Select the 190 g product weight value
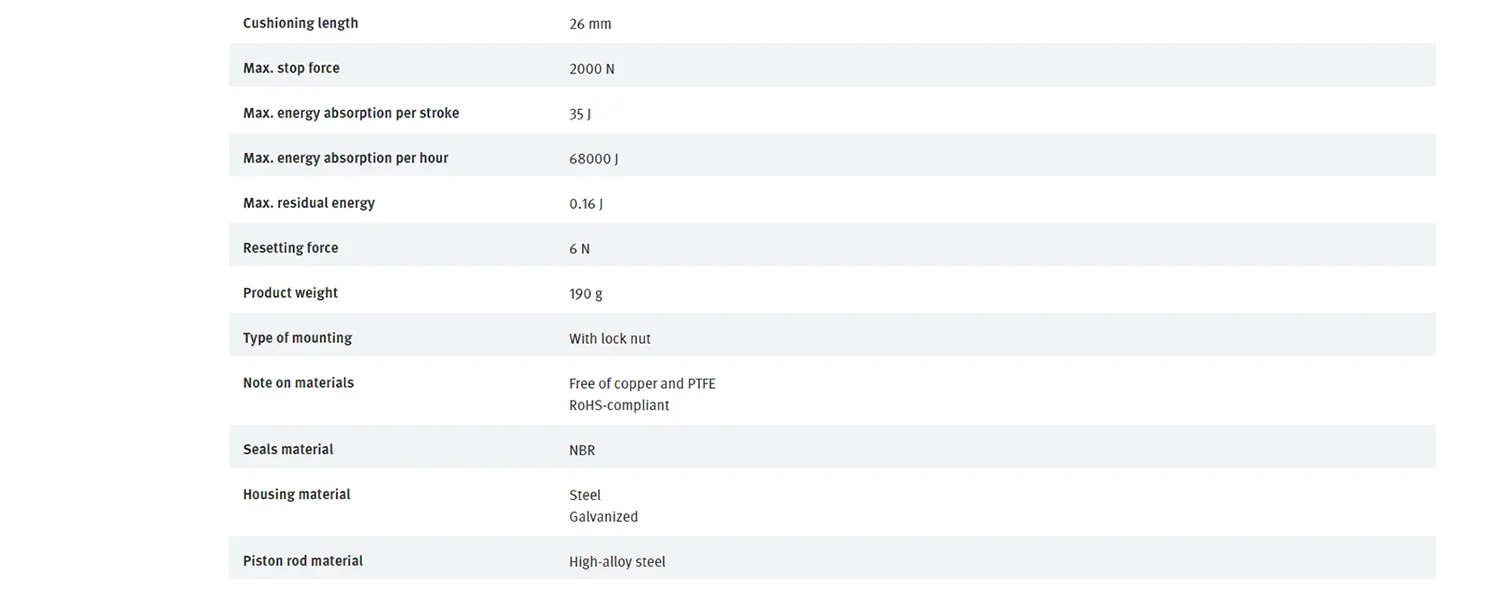 point(586,294)
